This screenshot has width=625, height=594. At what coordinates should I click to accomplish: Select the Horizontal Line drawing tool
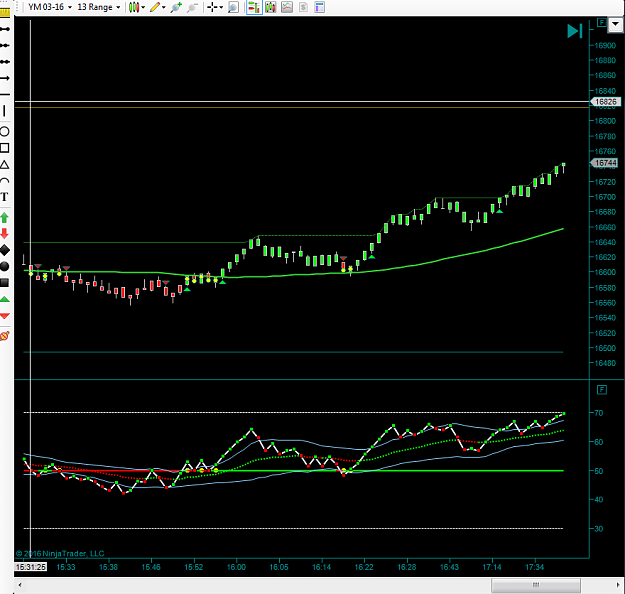5,94
